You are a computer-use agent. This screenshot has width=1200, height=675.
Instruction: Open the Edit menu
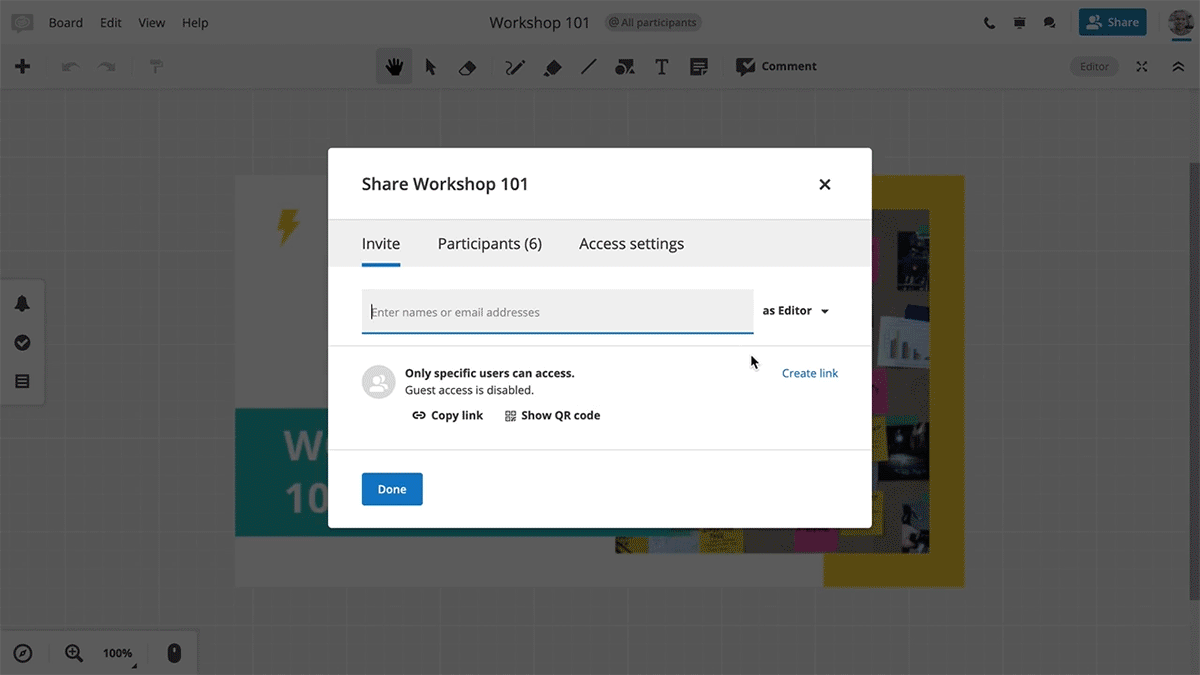pos(111,22)
